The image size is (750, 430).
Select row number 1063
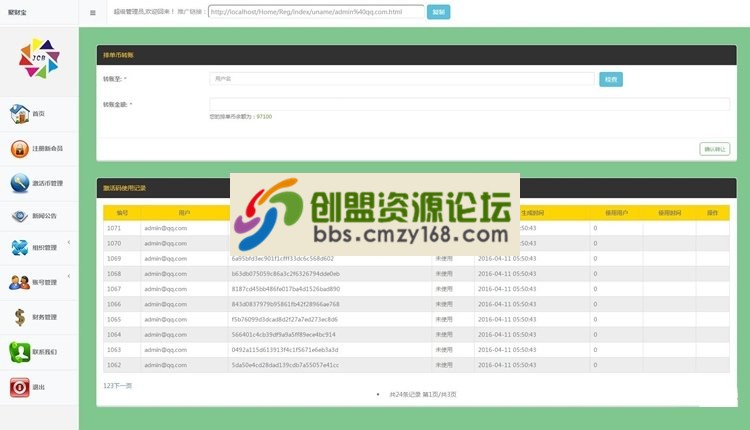click(x=114, y=350)
